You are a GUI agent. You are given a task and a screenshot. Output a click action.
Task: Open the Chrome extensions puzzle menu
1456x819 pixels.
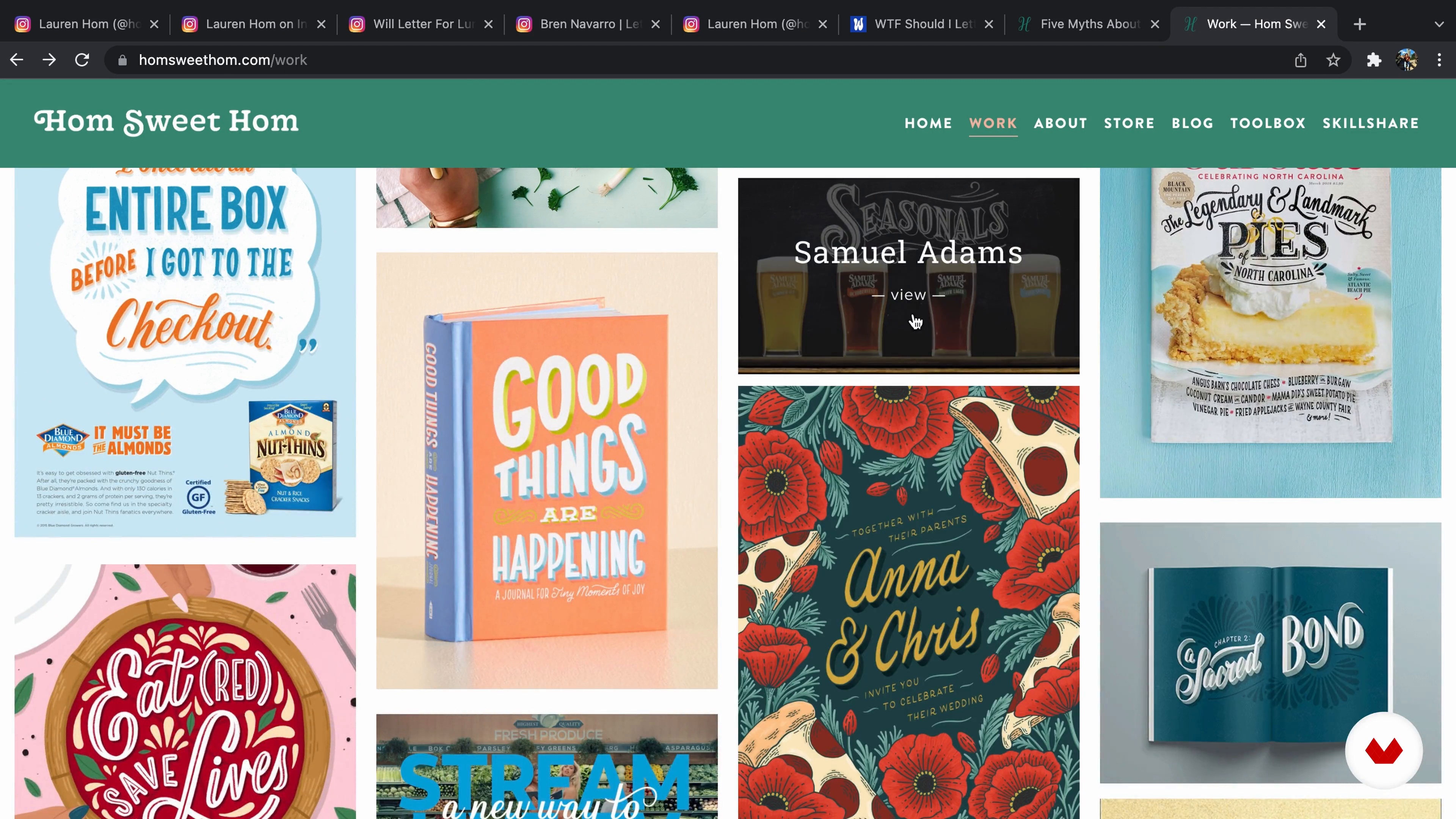[x=1374, y=60]
